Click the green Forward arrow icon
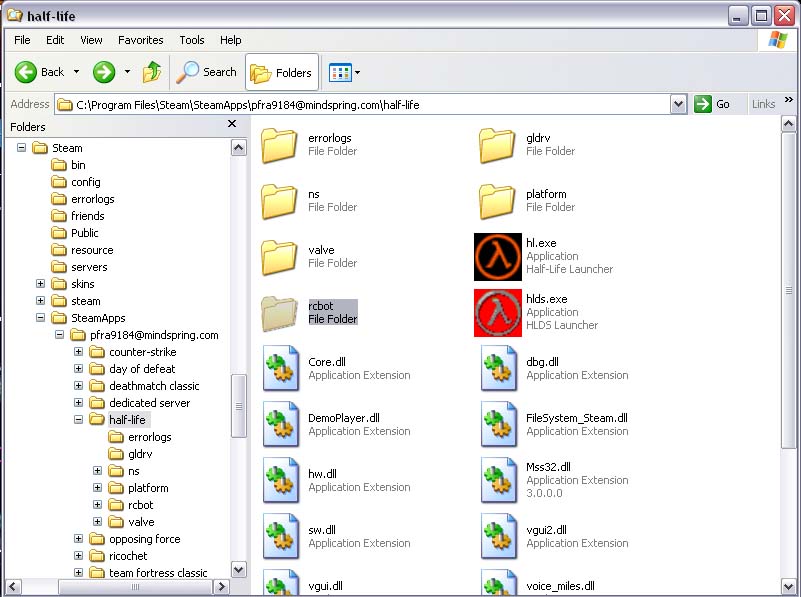Screen dimensions: 801x597 (104, 73)
